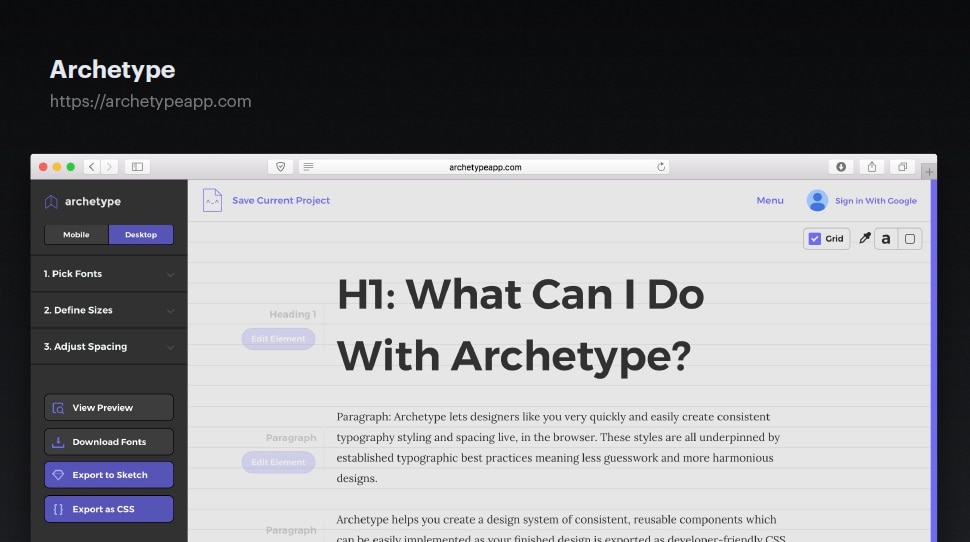Click the archetypeapp.com address bar

485,166
